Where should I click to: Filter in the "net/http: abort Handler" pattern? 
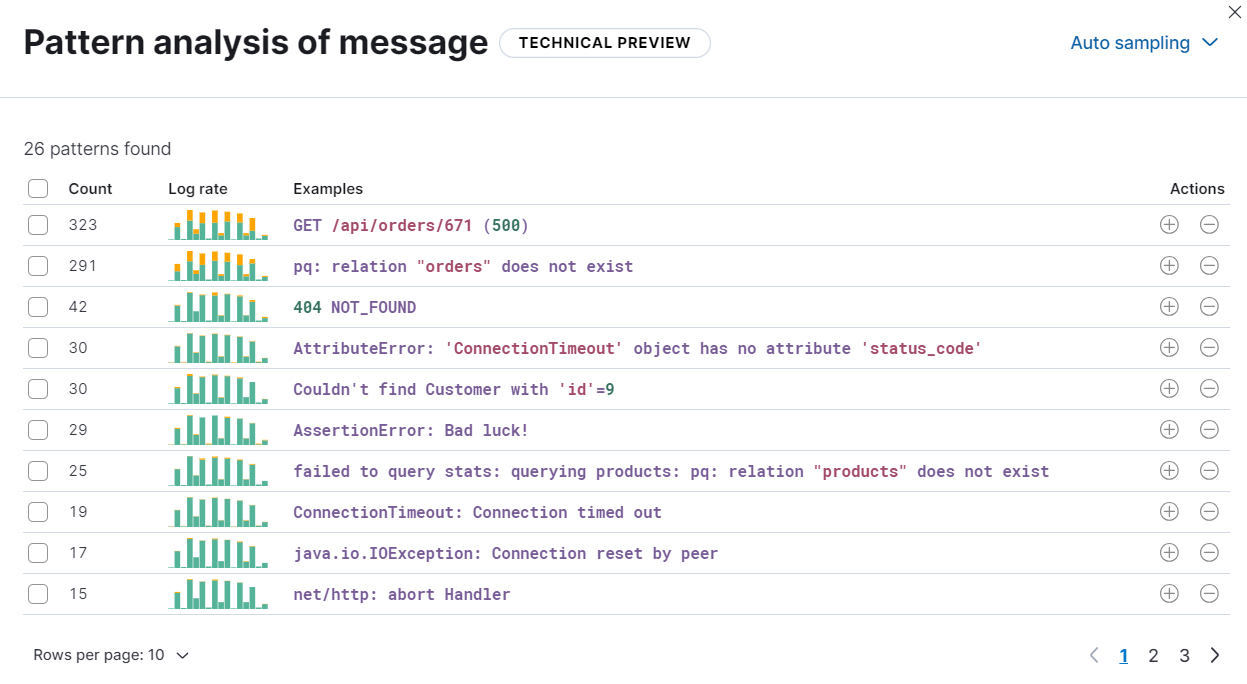pos(1169,593)
